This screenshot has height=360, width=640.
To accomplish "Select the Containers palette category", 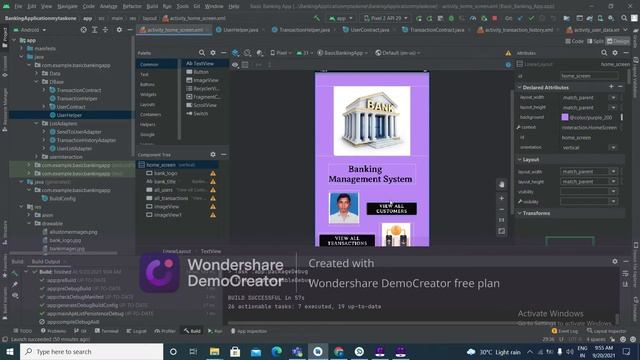I will point(151,115).
